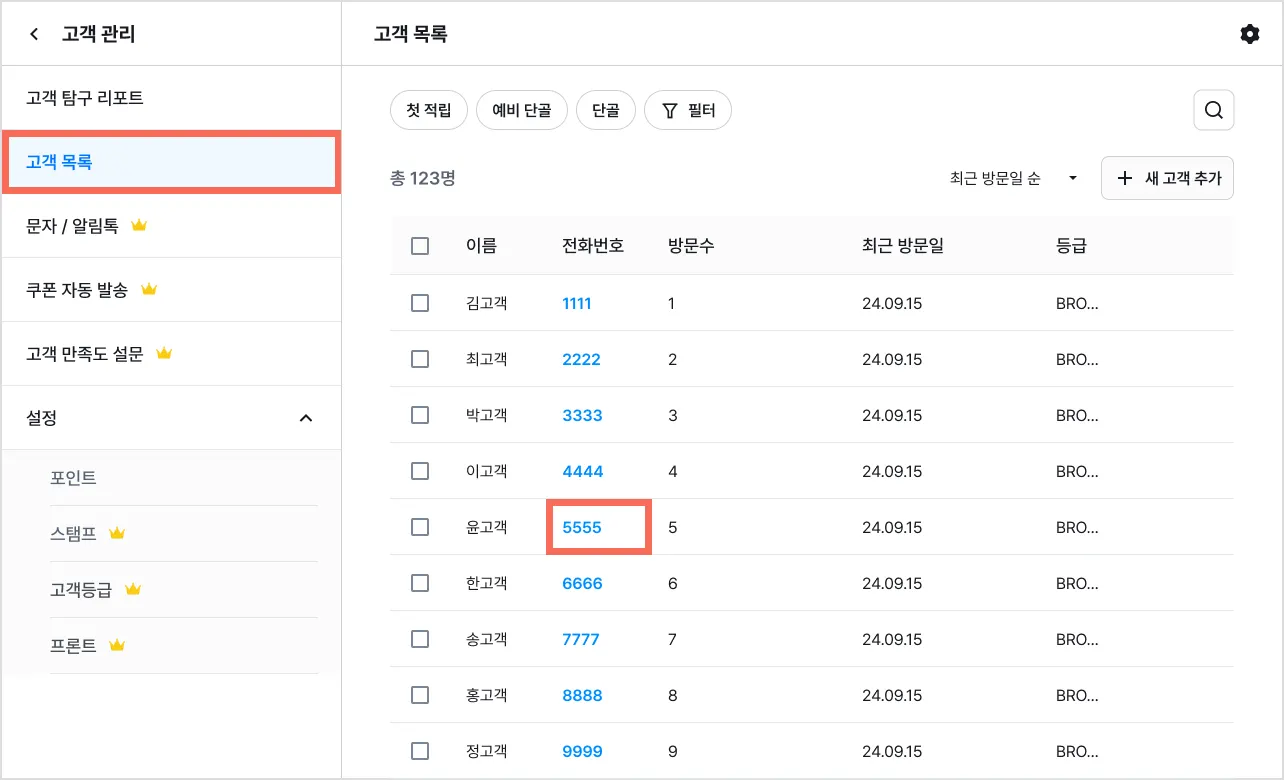Click the back arrow beside 고객 관리

pyautogui.click(x=34, y=34)
